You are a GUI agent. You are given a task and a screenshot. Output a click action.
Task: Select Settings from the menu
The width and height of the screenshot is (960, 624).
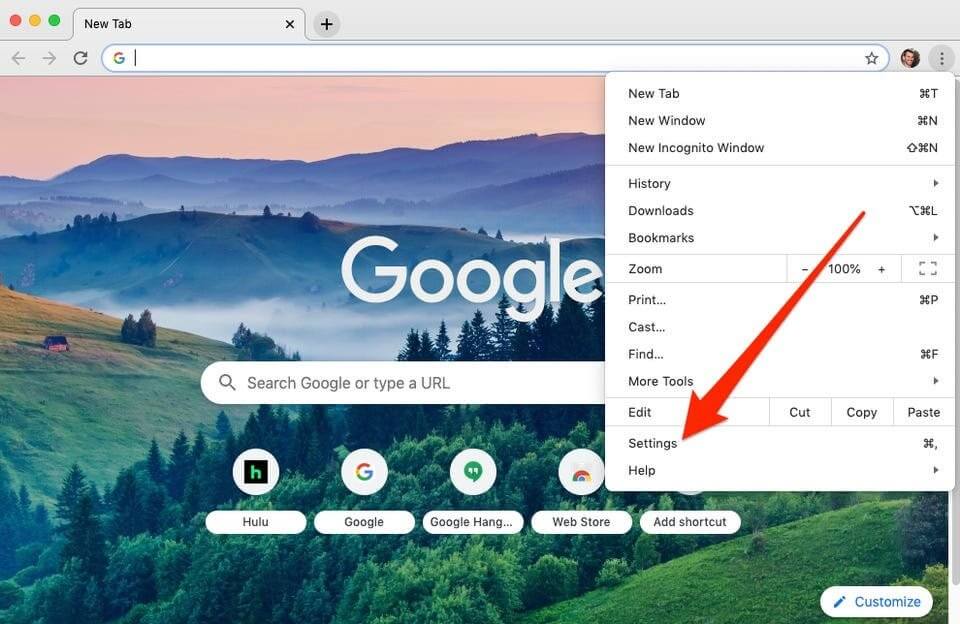point(653,443)
